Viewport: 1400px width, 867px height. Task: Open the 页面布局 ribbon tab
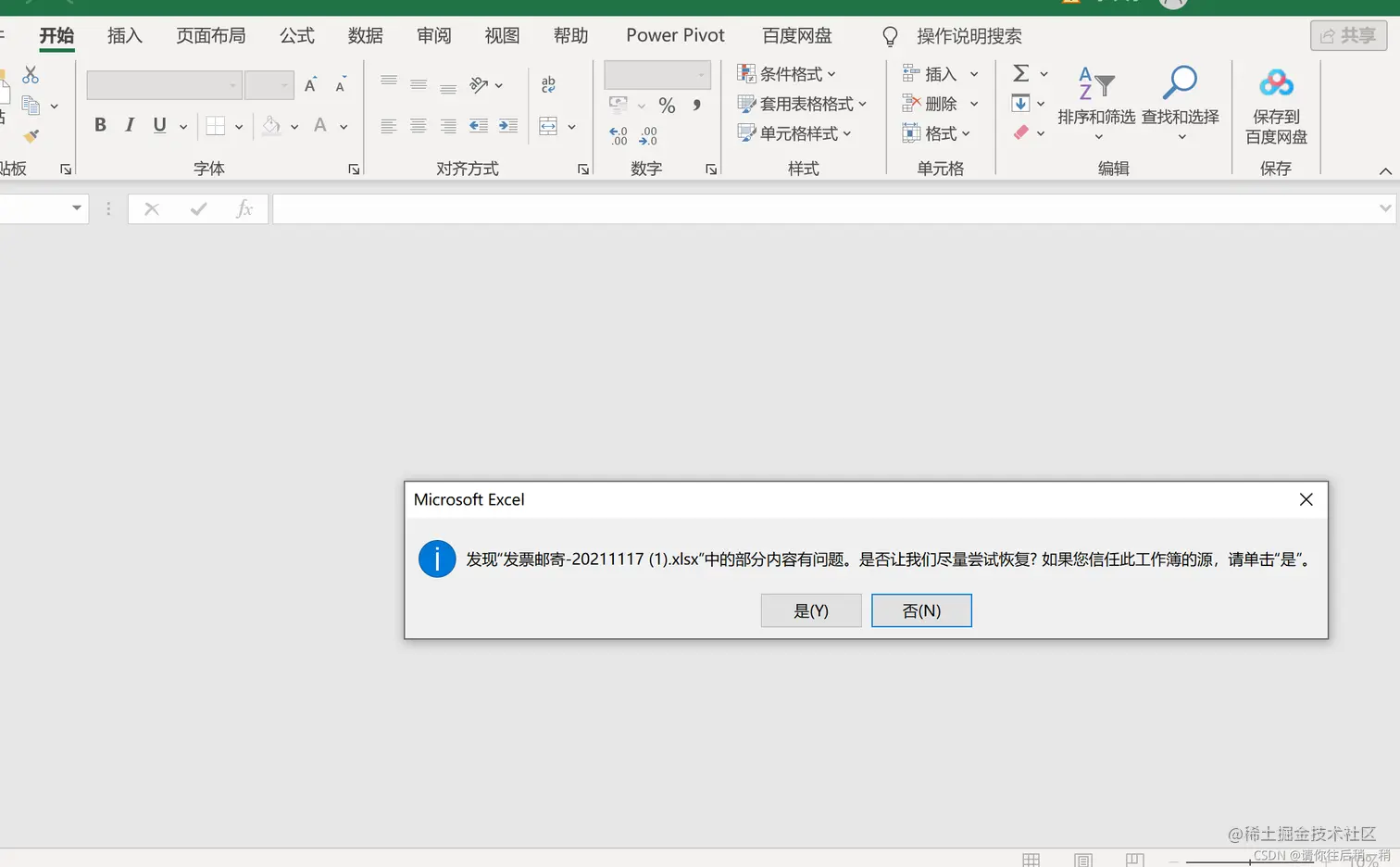click(x=211, y=35)
